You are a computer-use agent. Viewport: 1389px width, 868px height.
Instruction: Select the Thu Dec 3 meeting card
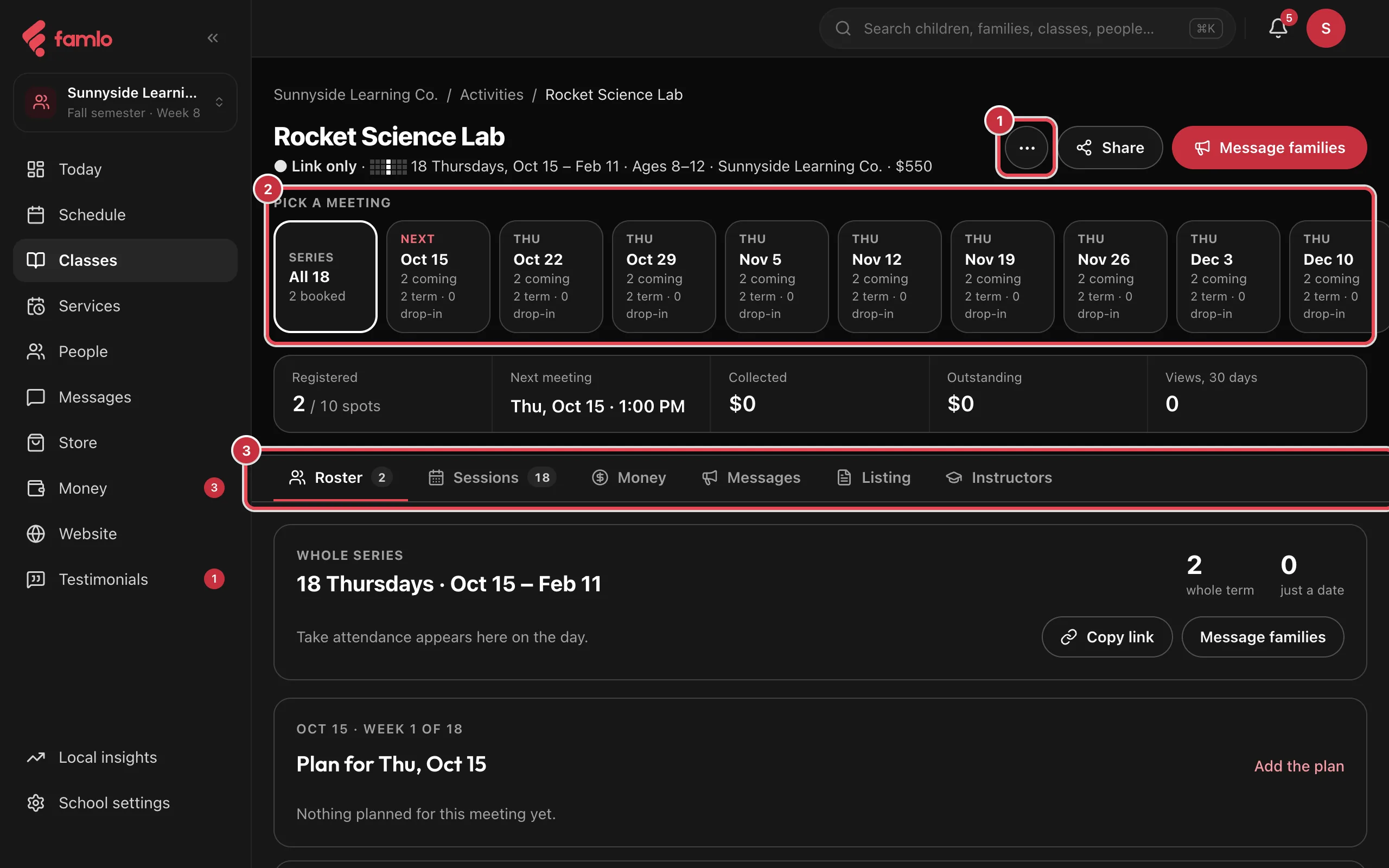pyautogui.click(x=1228, y=277)
